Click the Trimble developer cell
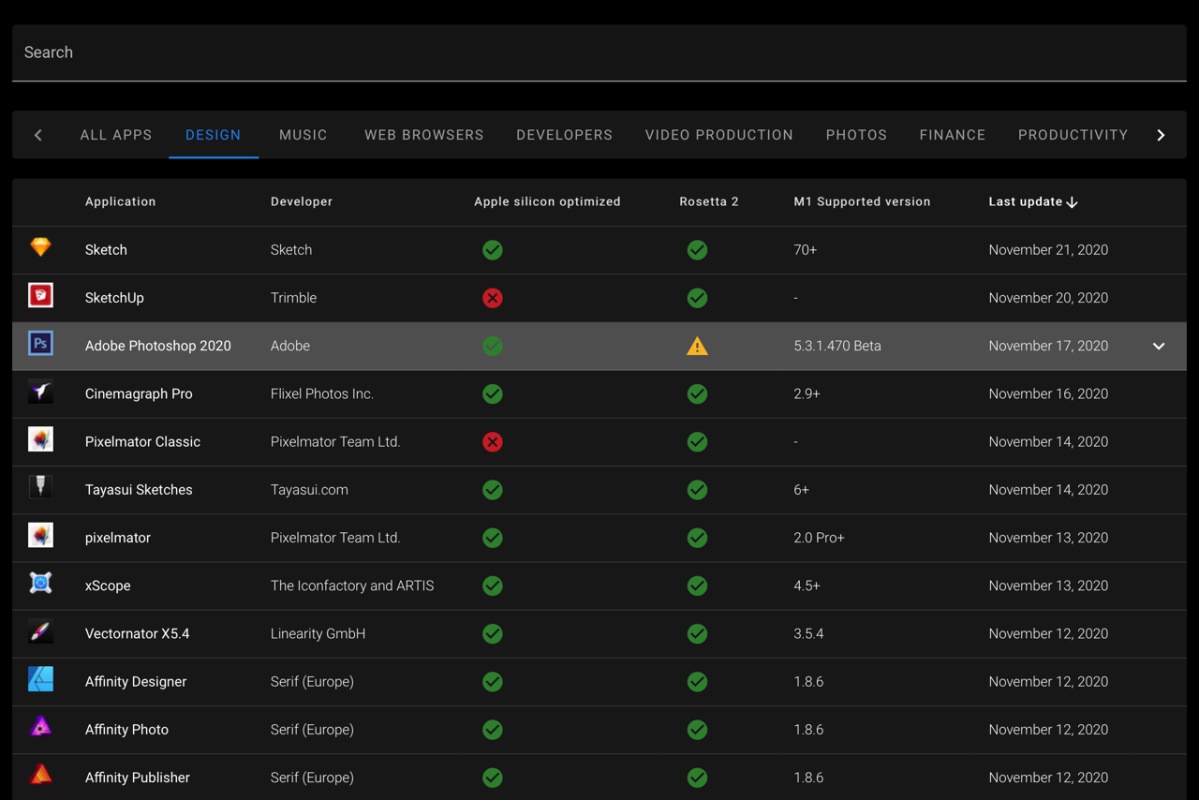 click(x=294, y=298)
